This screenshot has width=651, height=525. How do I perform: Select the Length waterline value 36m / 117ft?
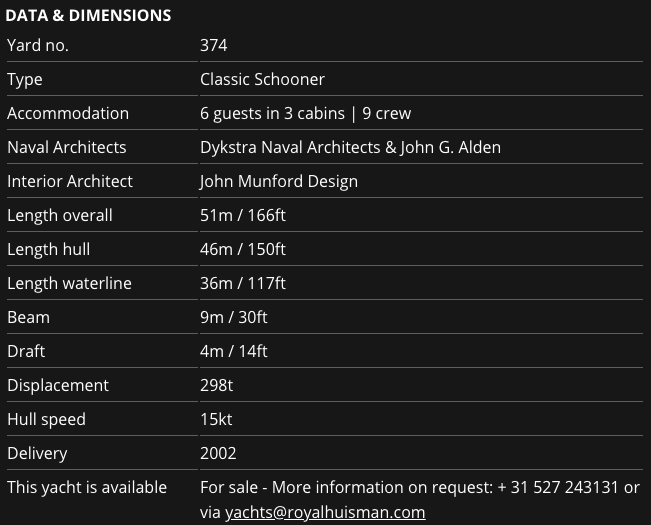pos(243,283)
